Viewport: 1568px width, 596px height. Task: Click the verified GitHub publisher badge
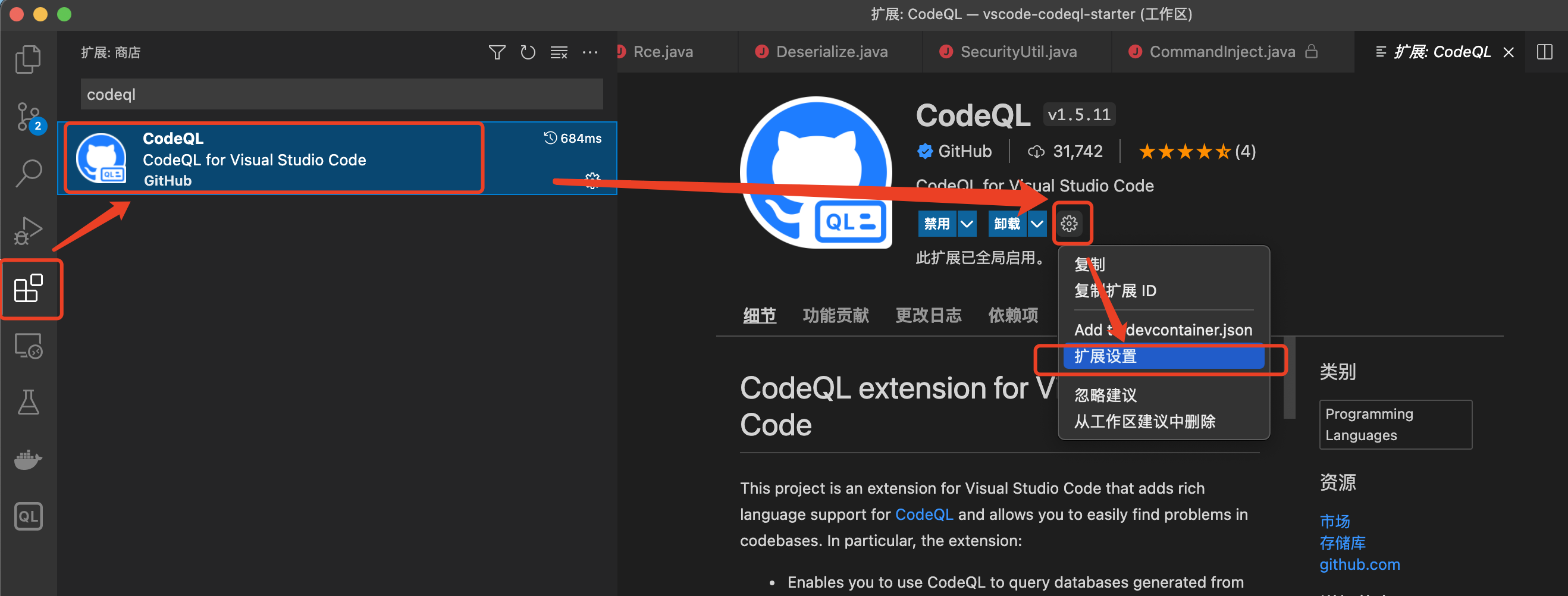click(x=924, y=151)
